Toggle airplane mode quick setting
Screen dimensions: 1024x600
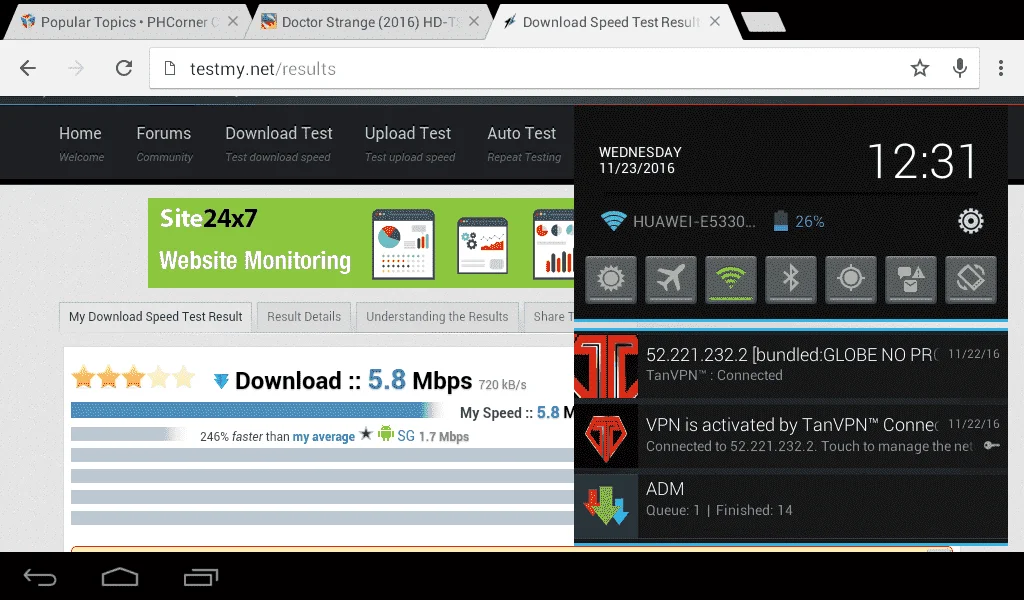pyautogui.click(x=671, y=279)
